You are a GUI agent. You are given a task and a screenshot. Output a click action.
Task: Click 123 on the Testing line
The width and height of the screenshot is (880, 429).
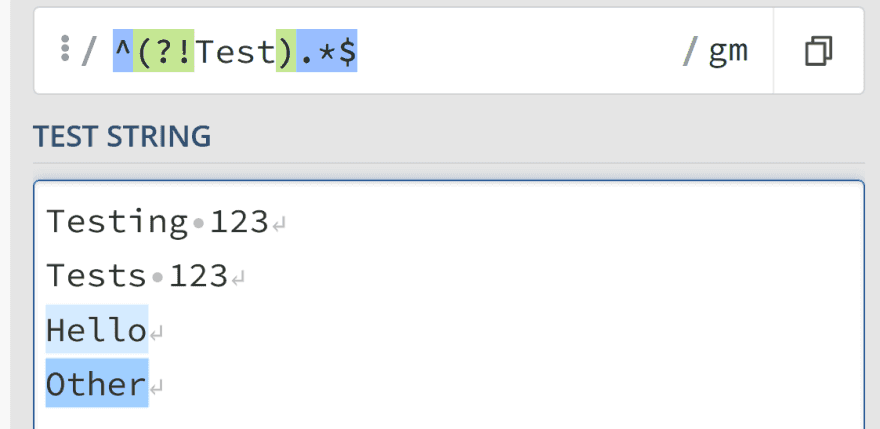[239, 222]
